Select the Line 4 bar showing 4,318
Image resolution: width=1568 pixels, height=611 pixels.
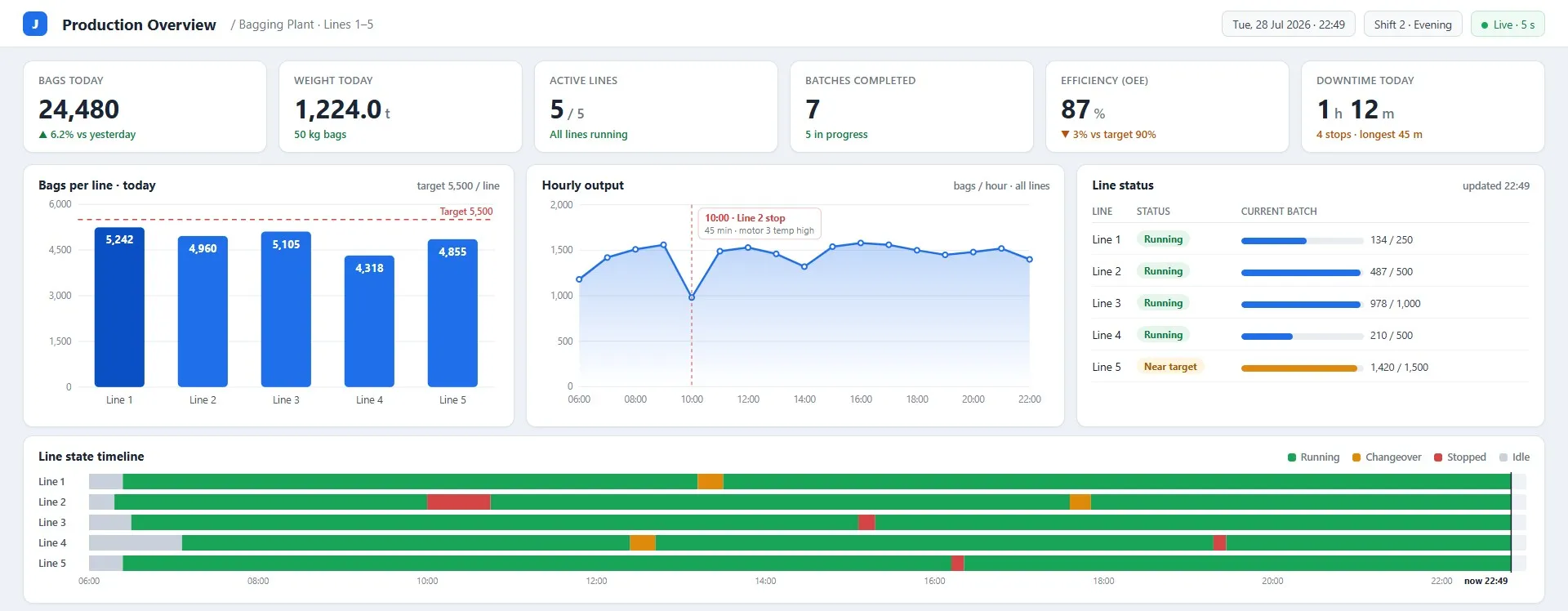click(x=369, y=321)
